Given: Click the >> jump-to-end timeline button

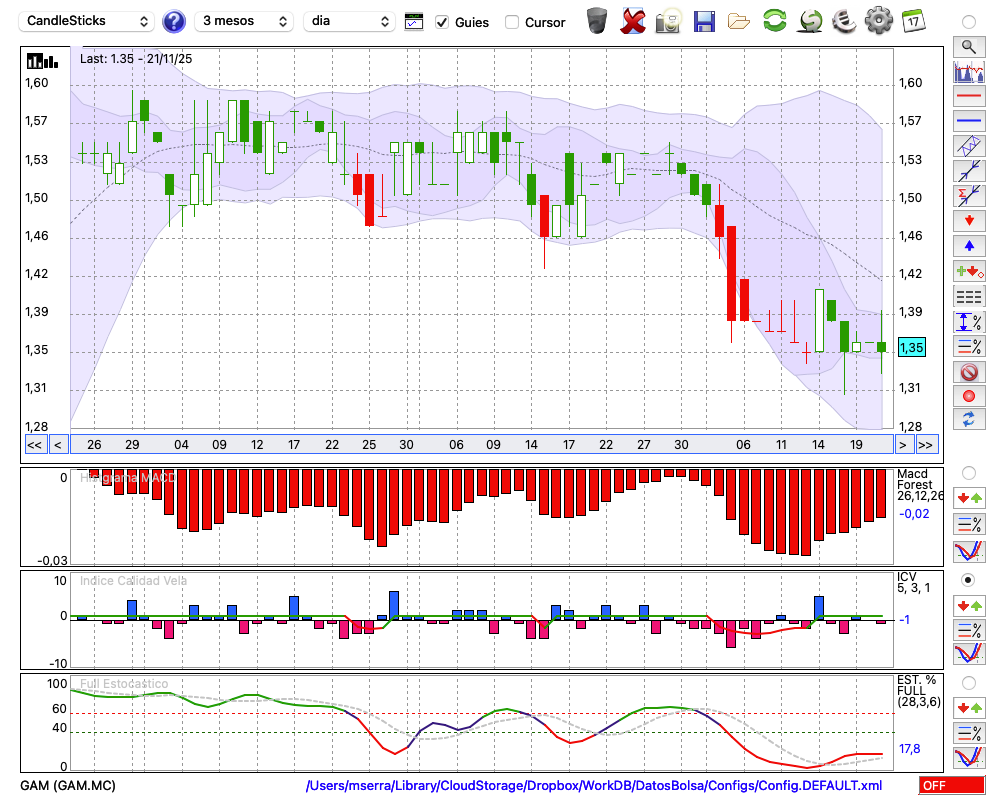Looking at the screenshot, I should pos(926,444).
